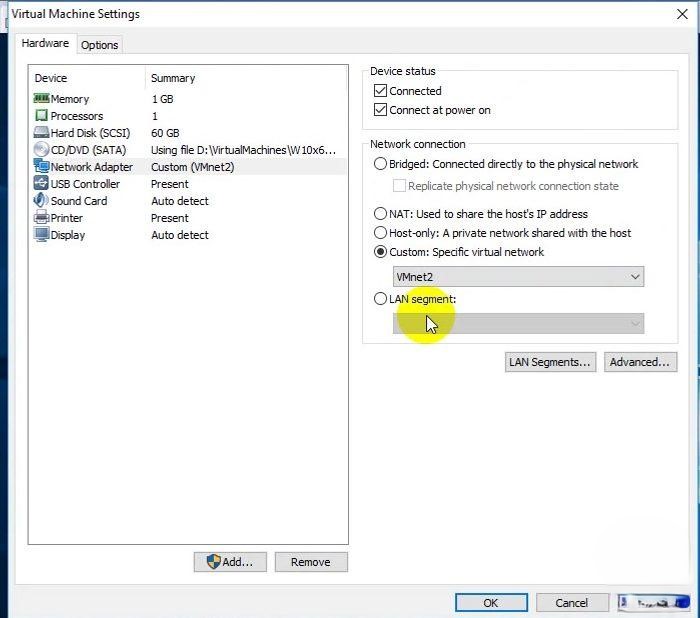
Task: Switch to the Options tab
Action: 100,45
